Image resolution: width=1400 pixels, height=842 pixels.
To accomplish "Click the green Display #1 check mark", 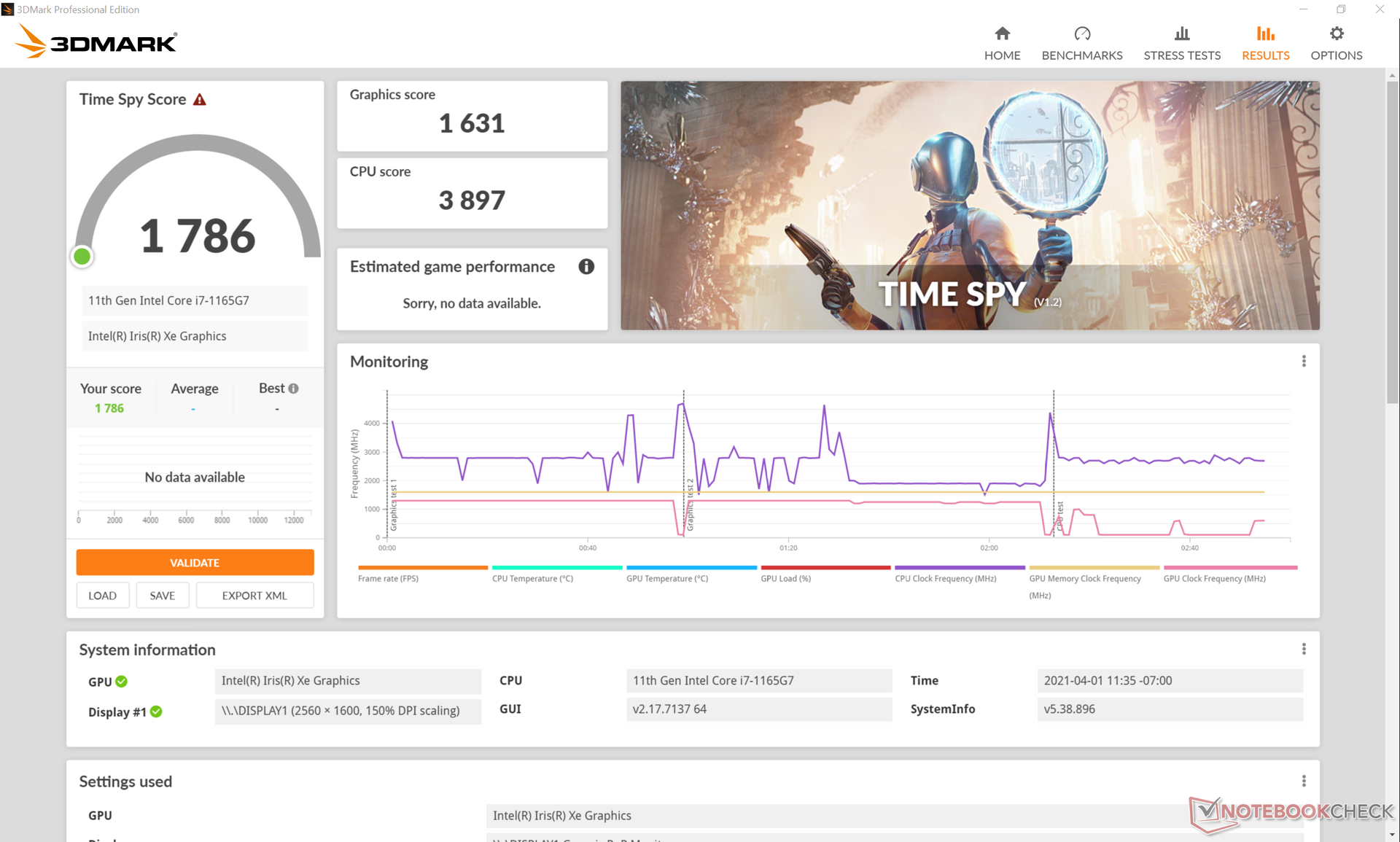I will pyautogui.click(x=156, y=712).
